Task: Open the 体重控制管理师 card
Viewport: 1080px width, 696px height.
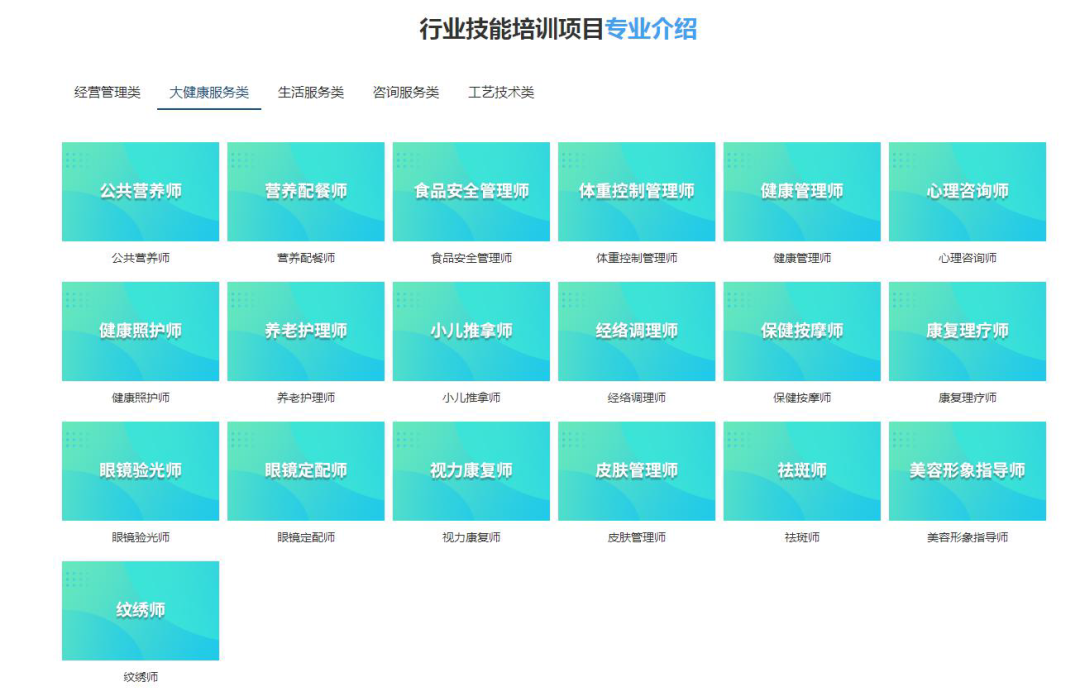Action: pos(636,191)
